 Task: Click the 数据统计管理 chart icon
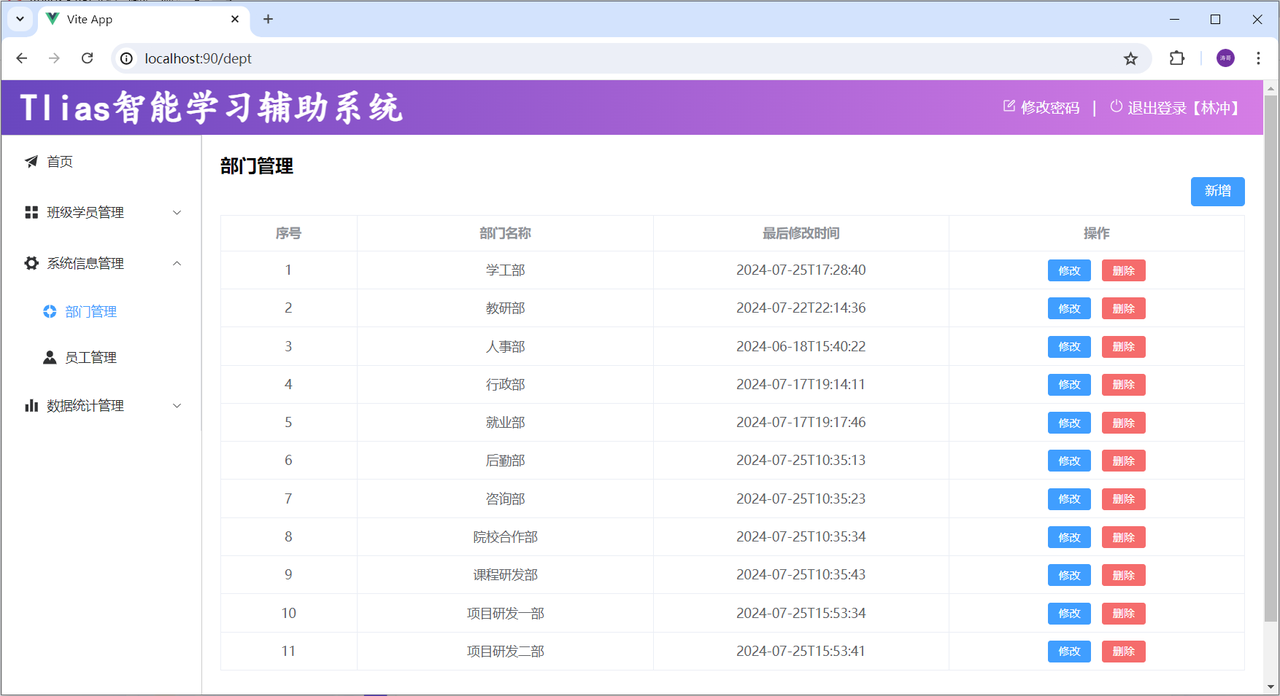coord(31,405)
